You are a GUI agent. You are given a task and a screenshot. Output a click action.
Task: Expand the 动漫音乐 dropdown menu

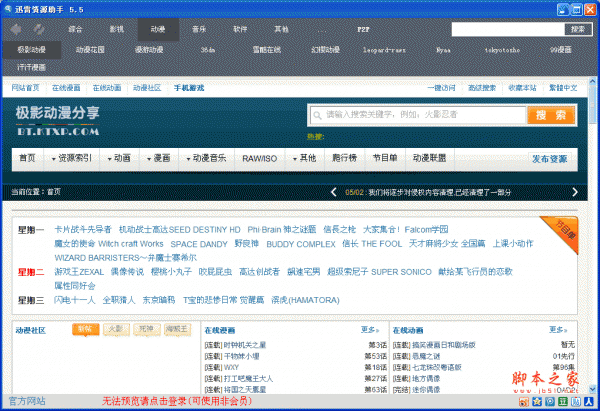point(206,158)
